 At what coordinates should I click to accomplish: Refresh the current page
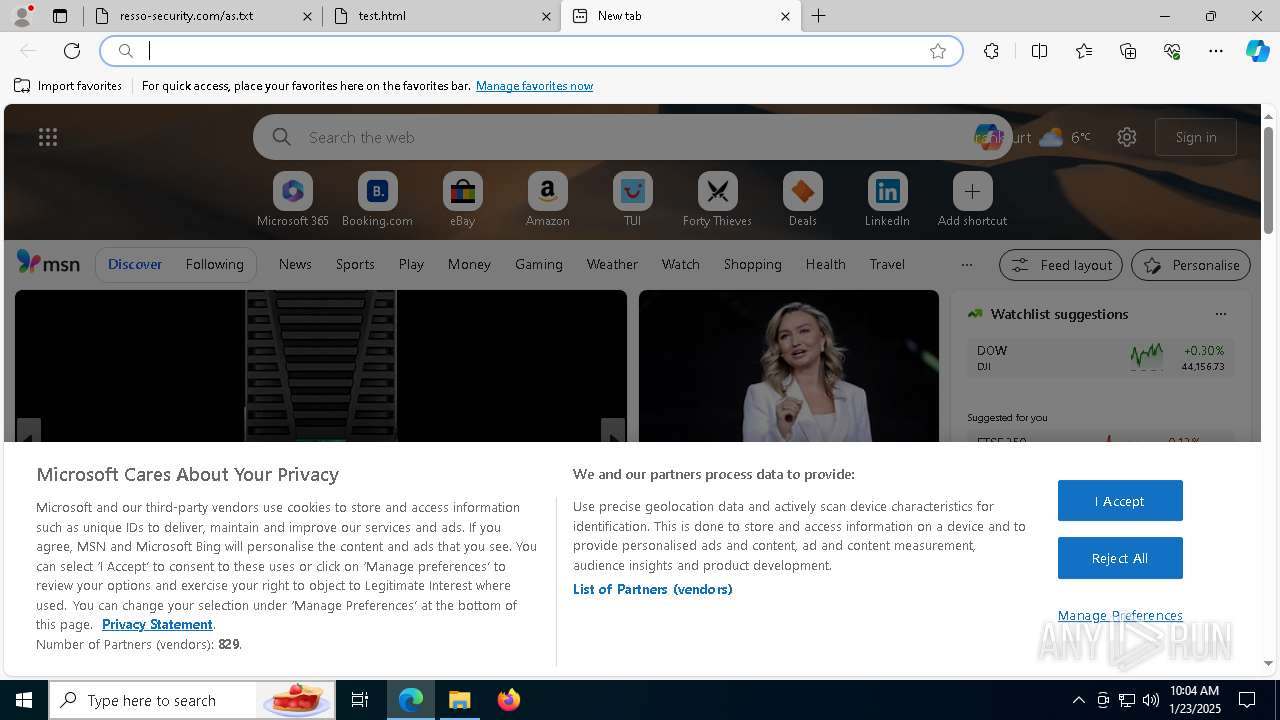click(x=72, y=51)
